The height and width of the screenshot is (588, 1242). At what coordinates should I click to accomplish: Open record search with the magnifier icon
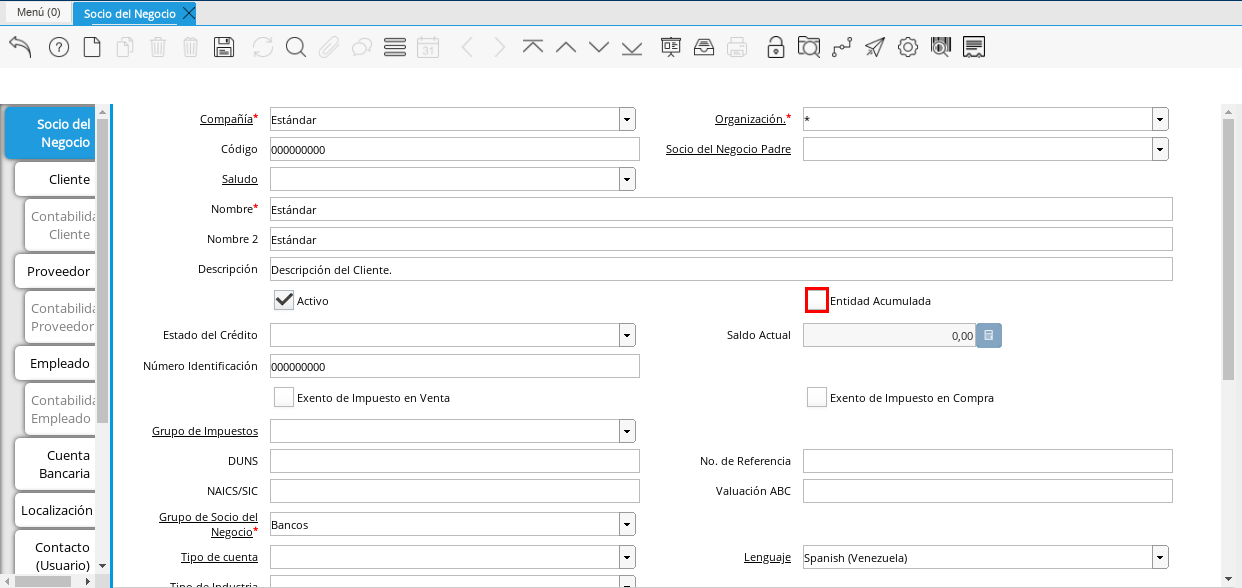(295, 47)
